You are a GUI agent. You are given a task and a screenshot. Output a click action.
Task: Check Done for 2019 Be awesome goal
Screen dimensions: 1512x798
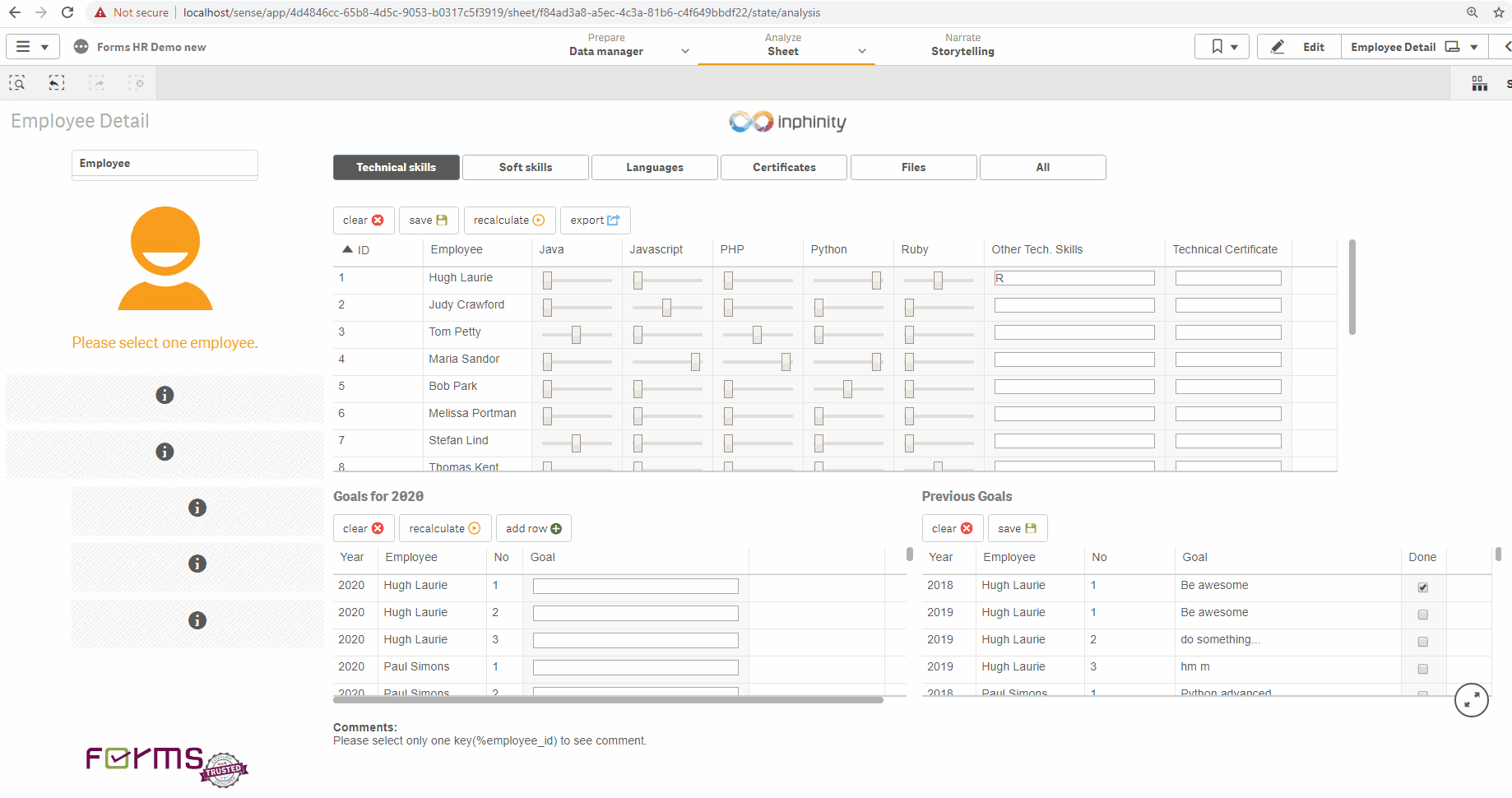coord(1423,615)
